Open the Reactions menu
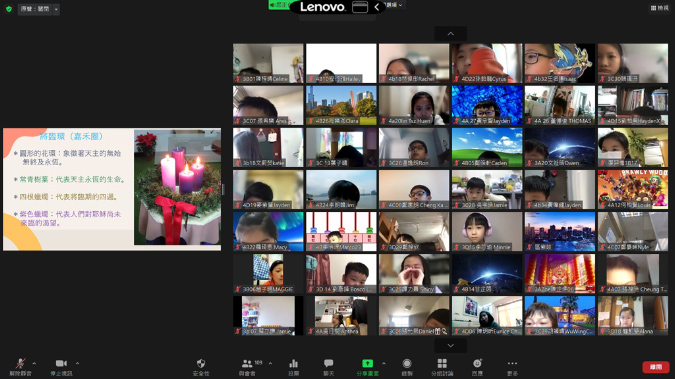Screen dimensions: 675x379 pyautogui.click(x=477, y=367)
